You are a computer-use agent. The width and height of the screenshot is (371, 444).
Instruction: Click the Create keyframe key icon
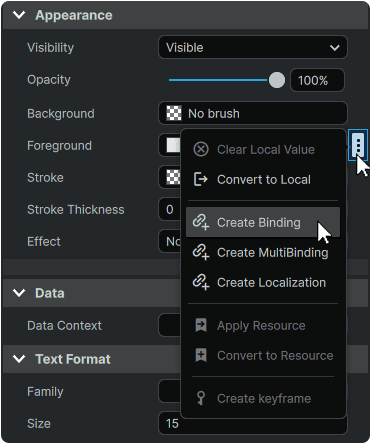click(201, 398)
